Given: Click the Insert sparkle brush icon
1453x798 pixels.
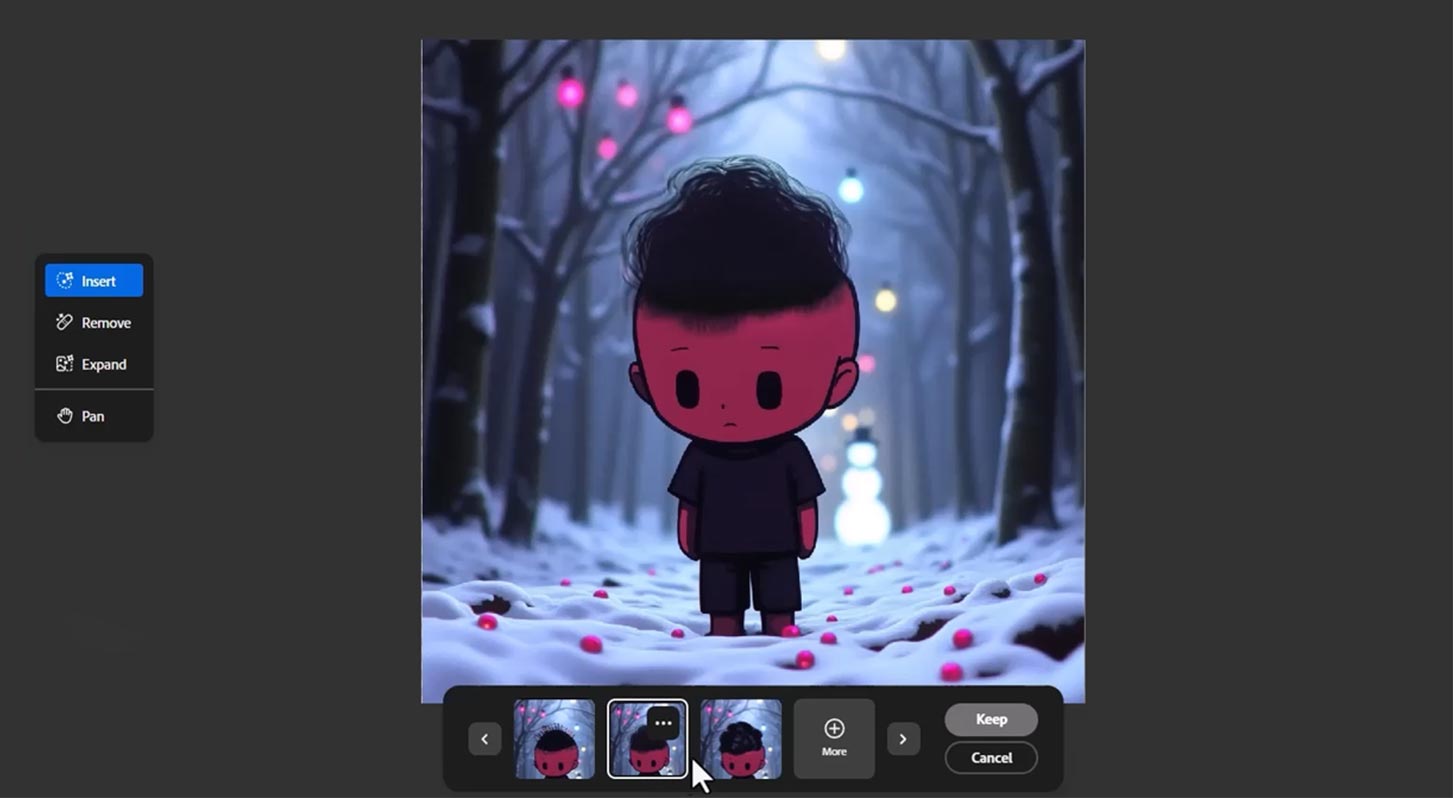Looking at the screenshot, I should click(65, 281).
